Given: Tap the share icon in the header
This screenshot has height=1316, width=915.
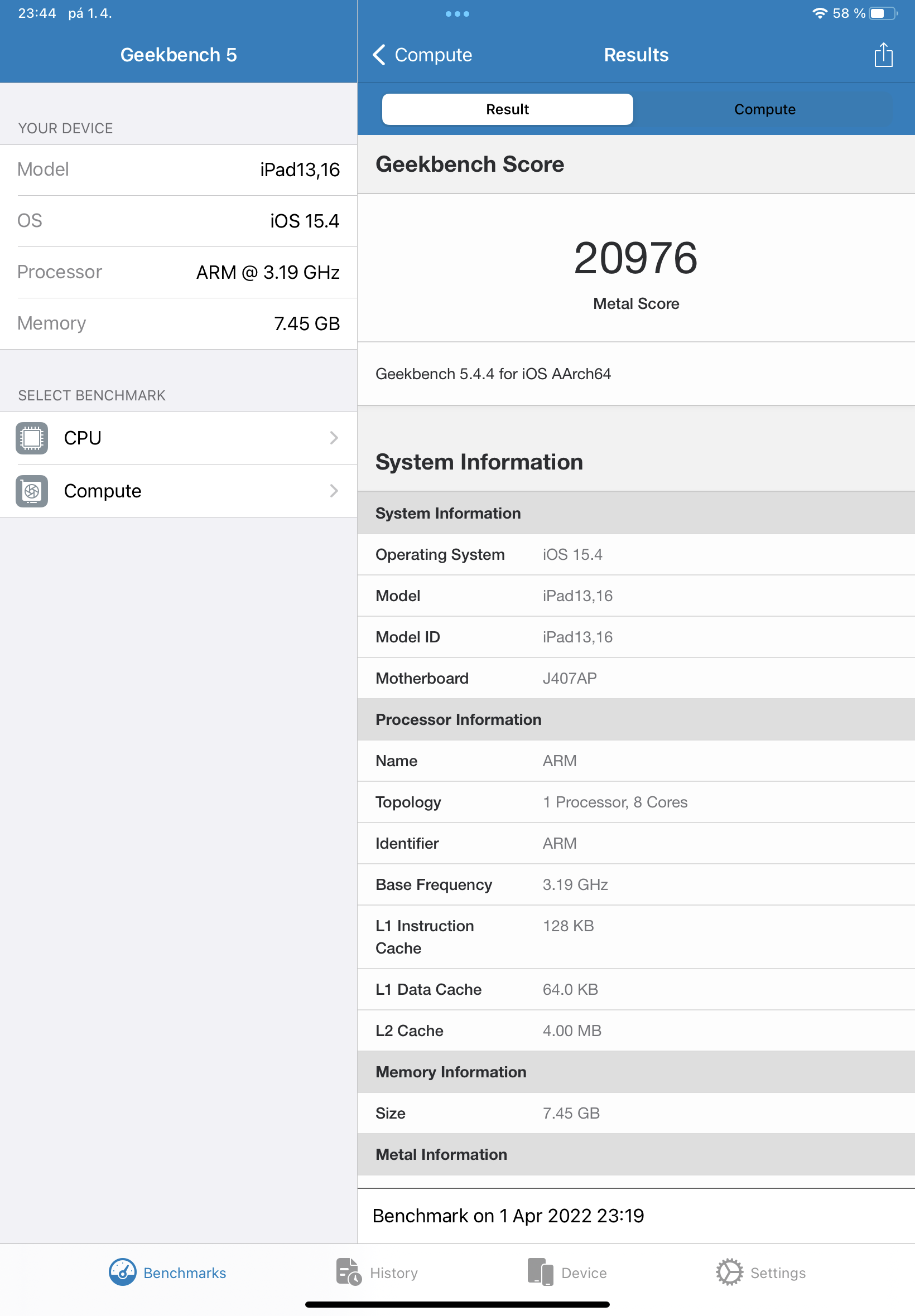Looking at the screenshot, I should pos(883,55).
